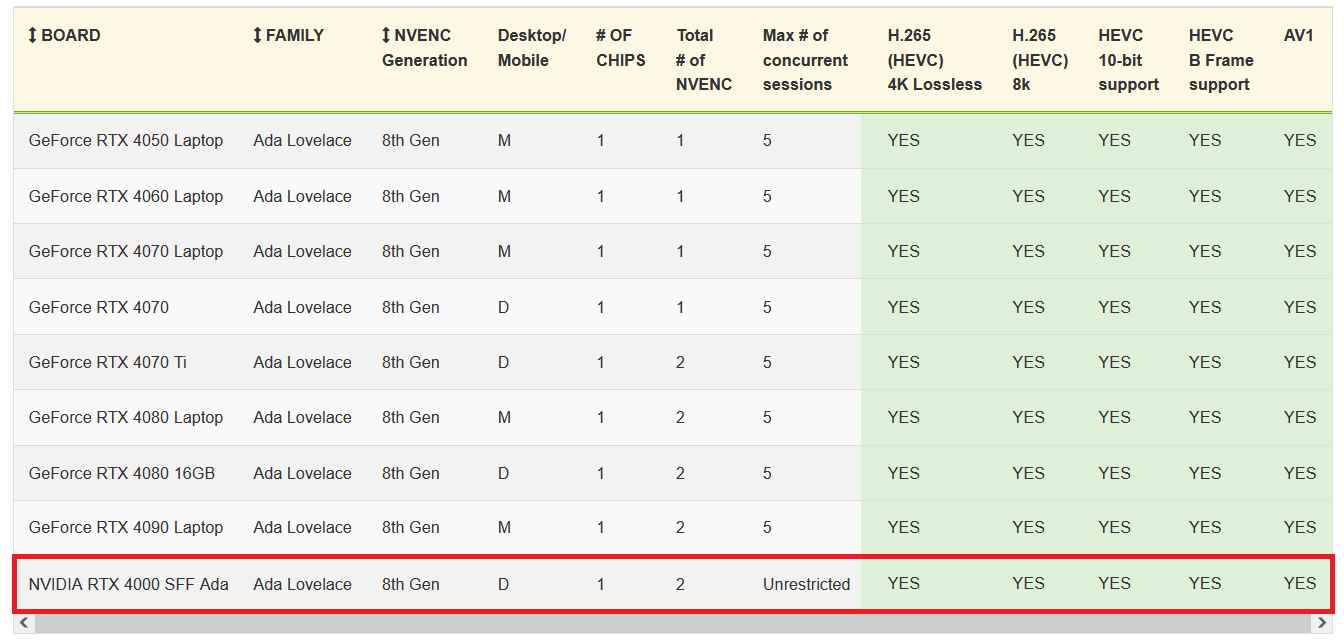Click sessions value 5 in RTX 4080 Laptop row
This screenshot has height=644, width=1344.
pos(768,418)
